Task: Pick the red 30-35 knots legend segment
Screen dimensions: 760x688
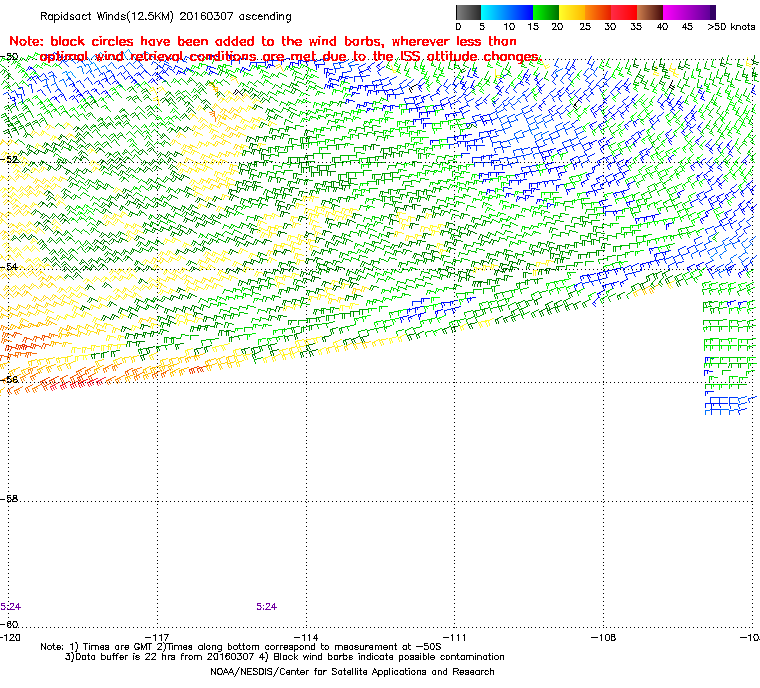Action: (624, 12)
